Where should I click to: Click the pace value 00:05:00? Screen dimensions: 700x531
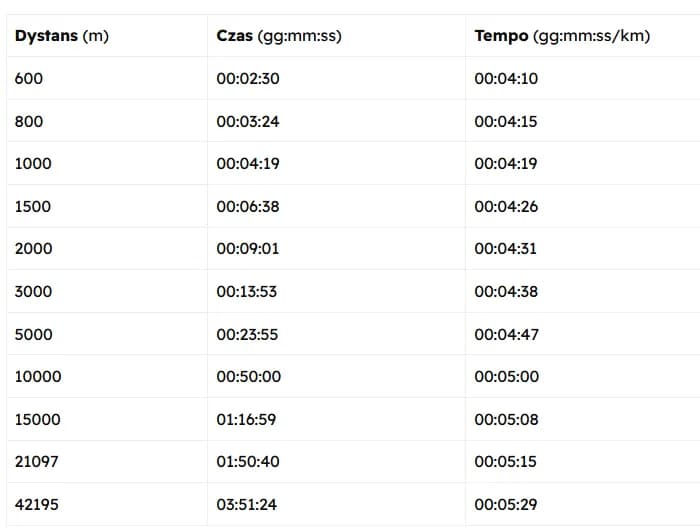click(506, 376)
